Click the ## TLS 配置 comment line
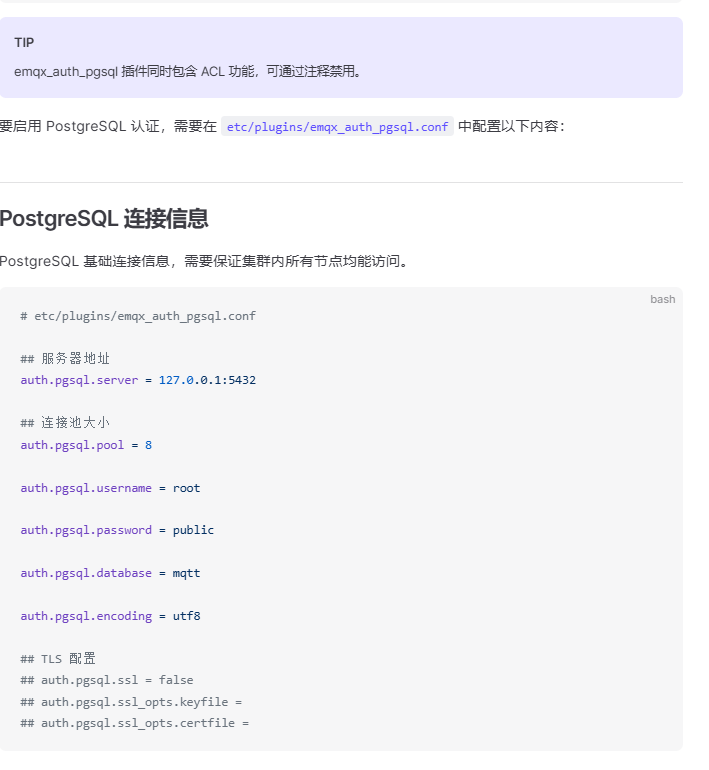This screenshot has width=709, height=770. (58, 659)
